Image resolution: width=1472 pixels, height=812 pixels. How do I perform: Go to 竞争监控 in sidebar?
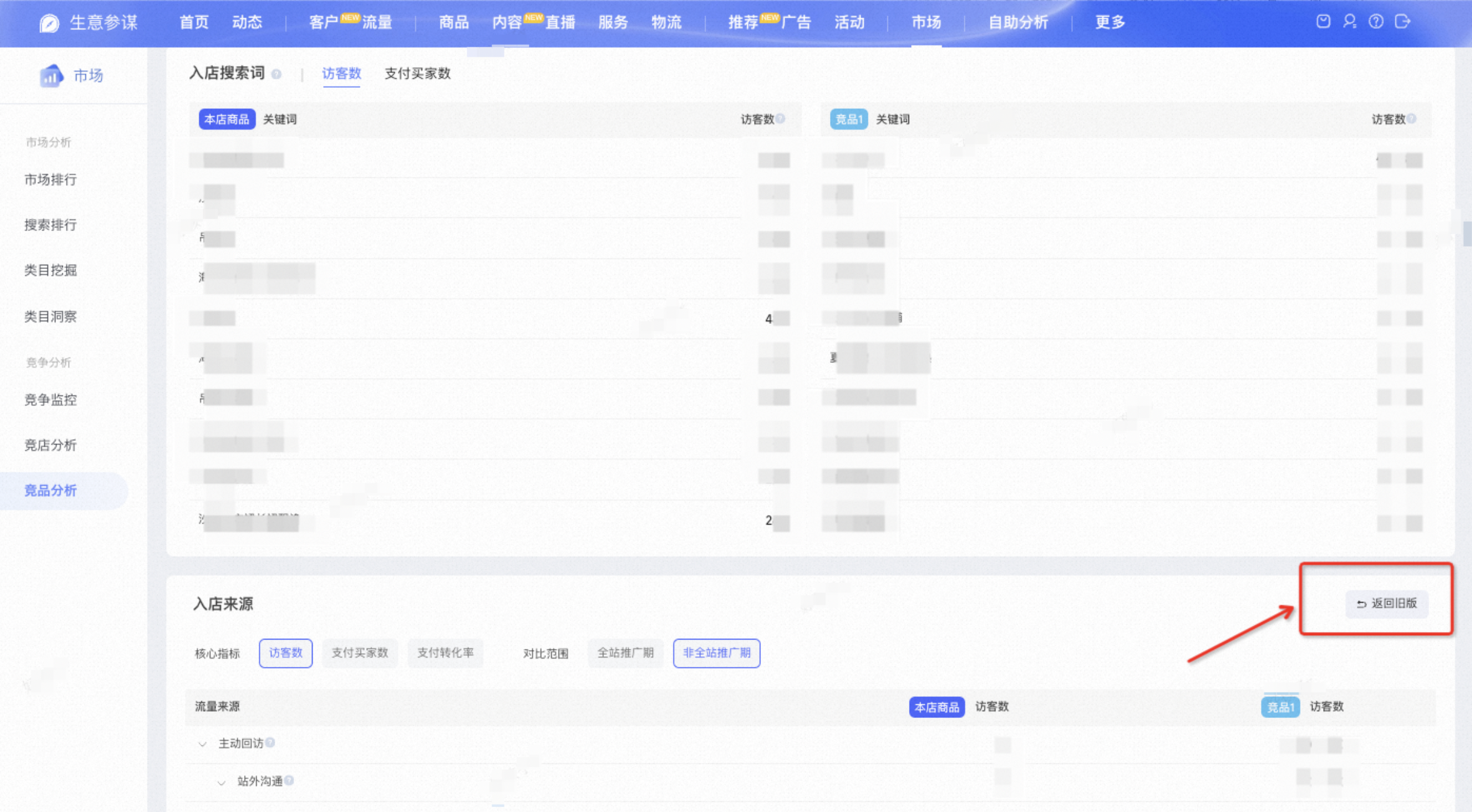point(50,400)
